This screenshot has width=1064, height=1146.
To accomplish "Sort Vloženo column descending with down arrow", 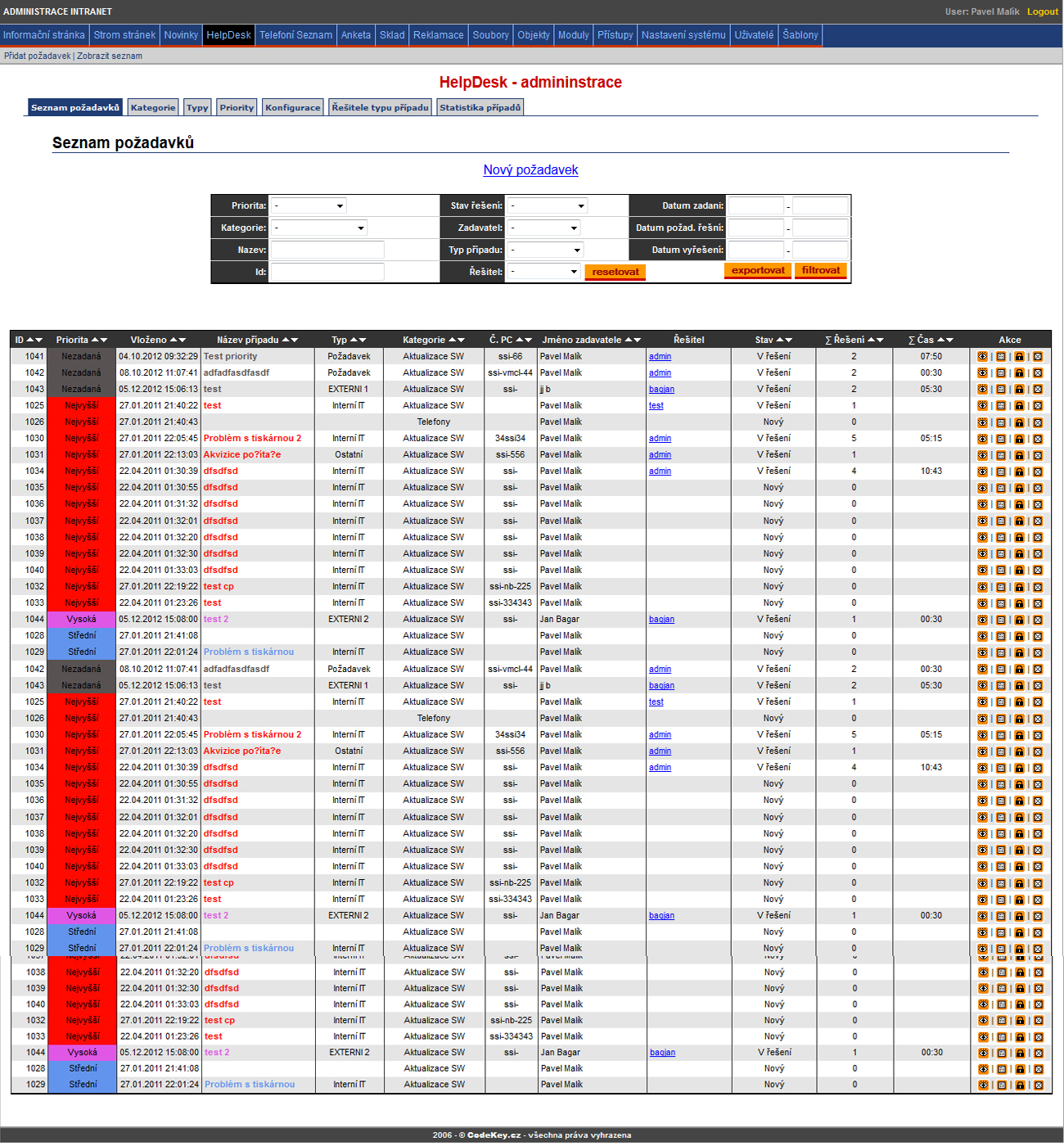I will pos(182,340).
